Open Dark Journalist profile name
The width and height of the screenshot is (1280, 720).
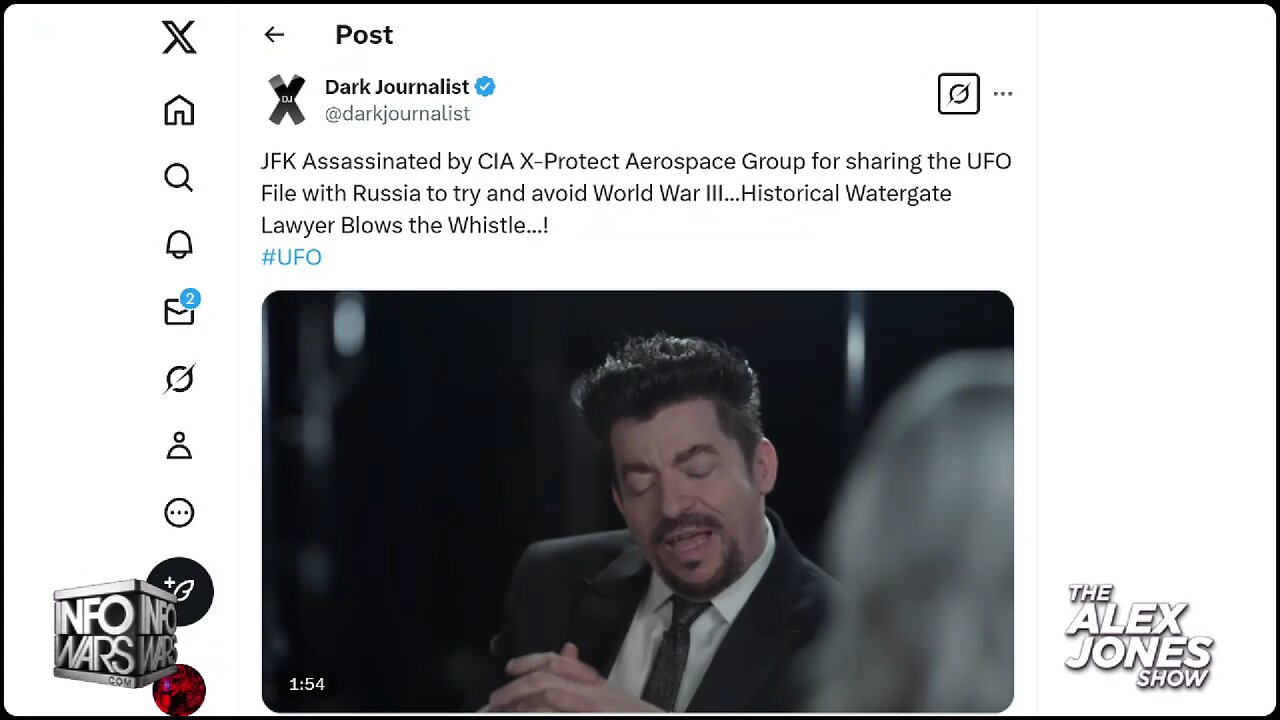pos(397,87)
